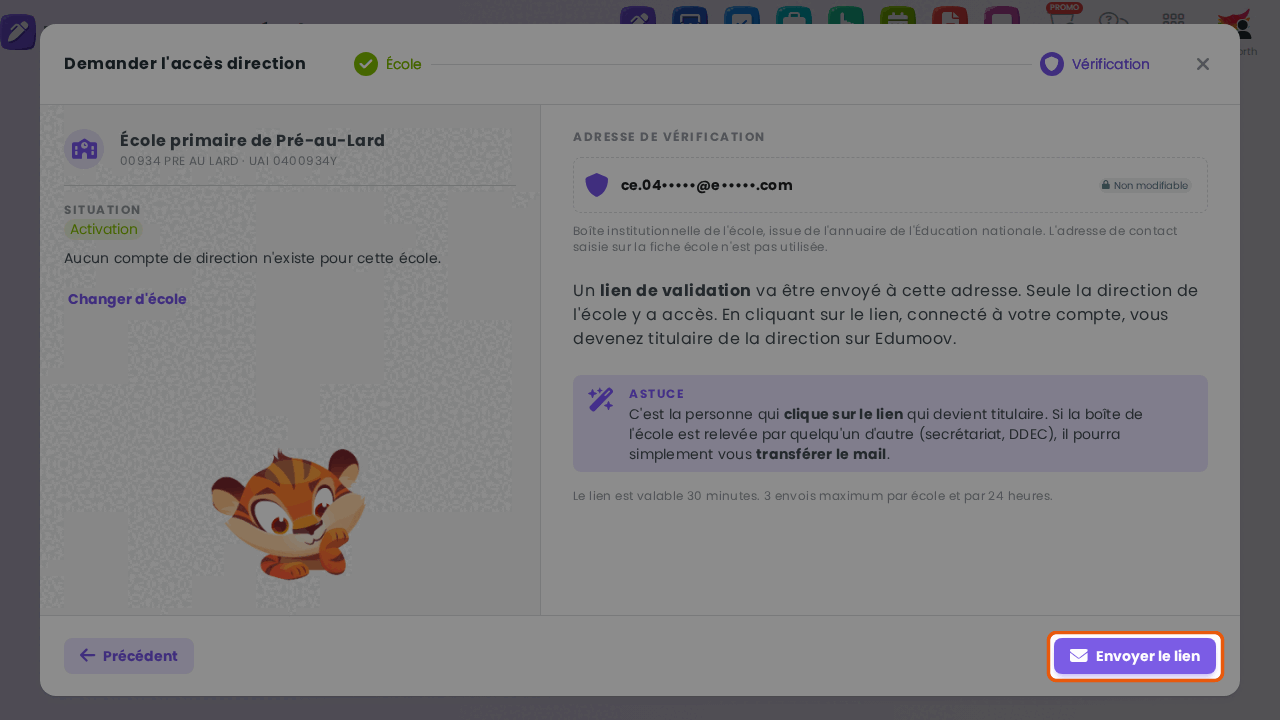This screenshot has height=720, width=1280.
Task: Click the Non modifiable lock badge
Action: [1145, 185]
